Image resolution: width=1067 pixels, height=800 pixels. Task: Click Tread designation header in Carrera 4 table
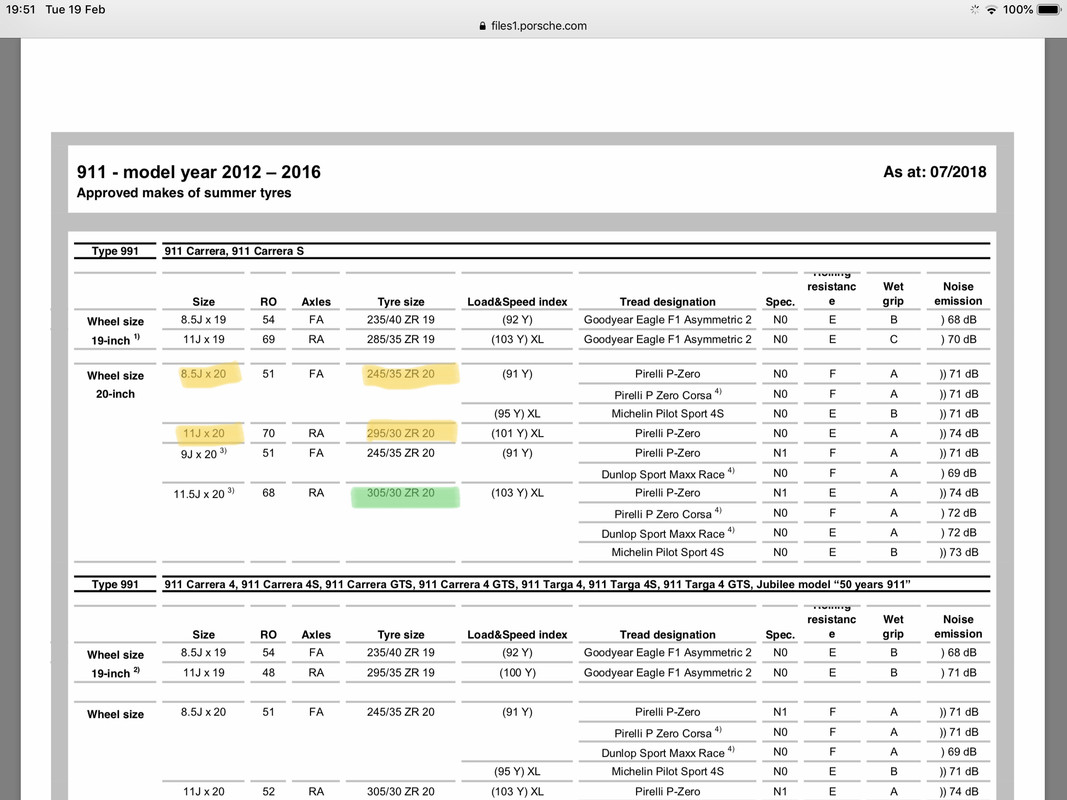coord(668,635)
